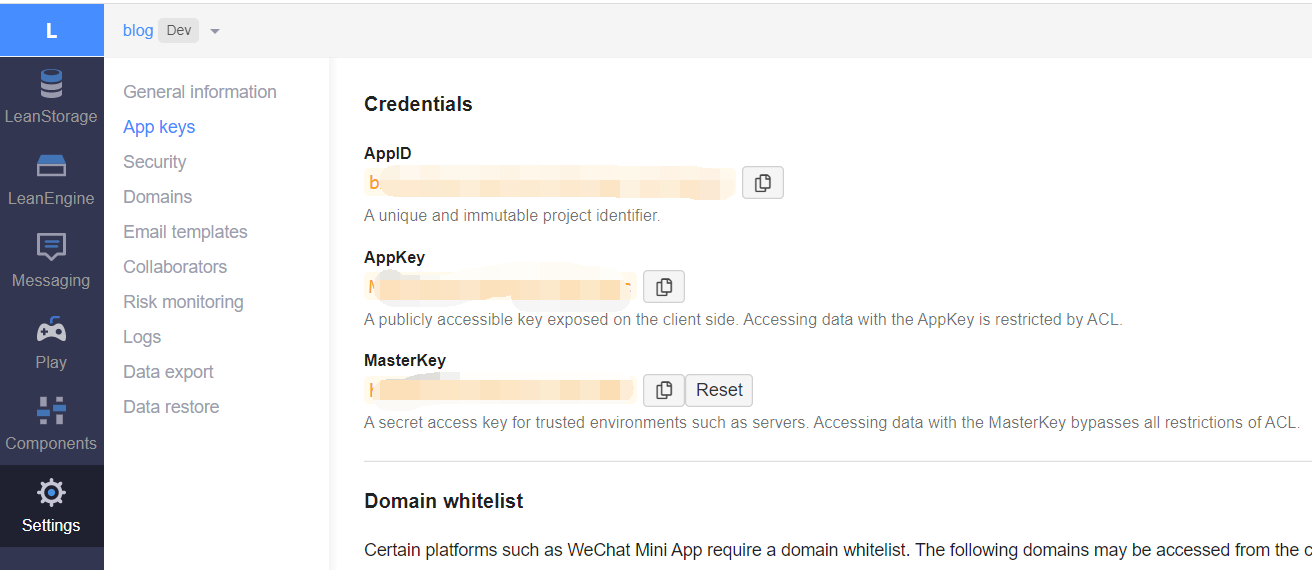Switch to the Security settings page
This screenshot has height=570, width=1312.
pyautogui.click(x=155, y=162)
